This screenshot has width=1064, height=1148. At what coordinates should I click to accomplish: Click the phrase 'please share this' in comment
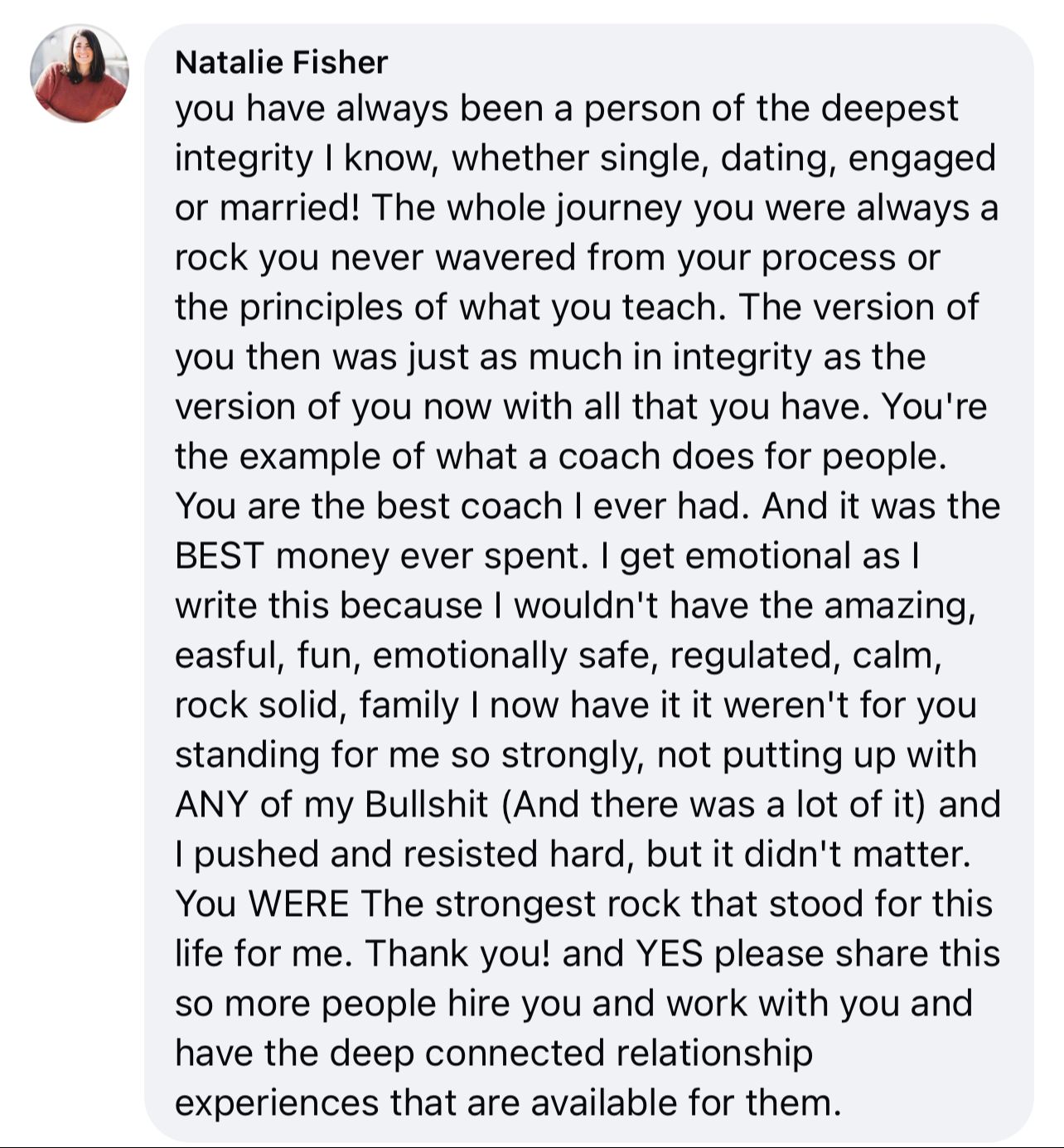coord(857,954)
